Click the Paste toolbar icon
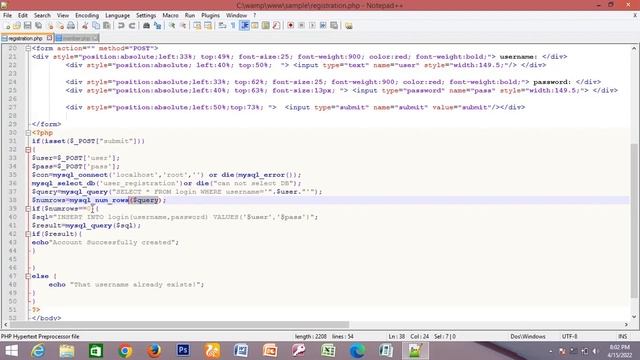This screenshot has height=360, width=640. 107,26
